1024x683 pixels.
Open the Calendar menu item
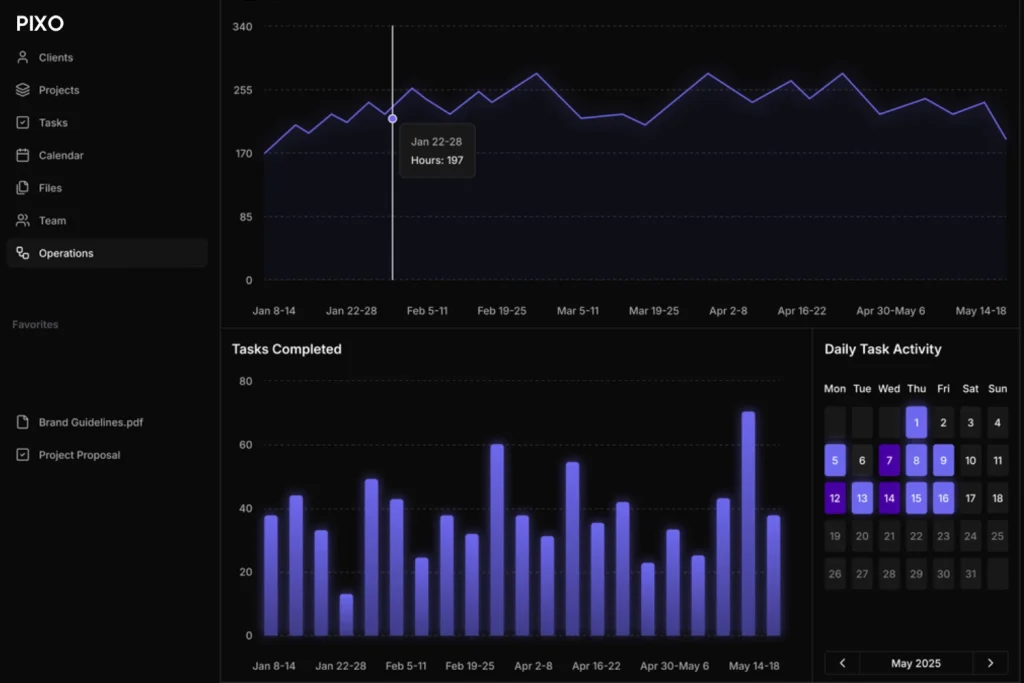(107, 155)
